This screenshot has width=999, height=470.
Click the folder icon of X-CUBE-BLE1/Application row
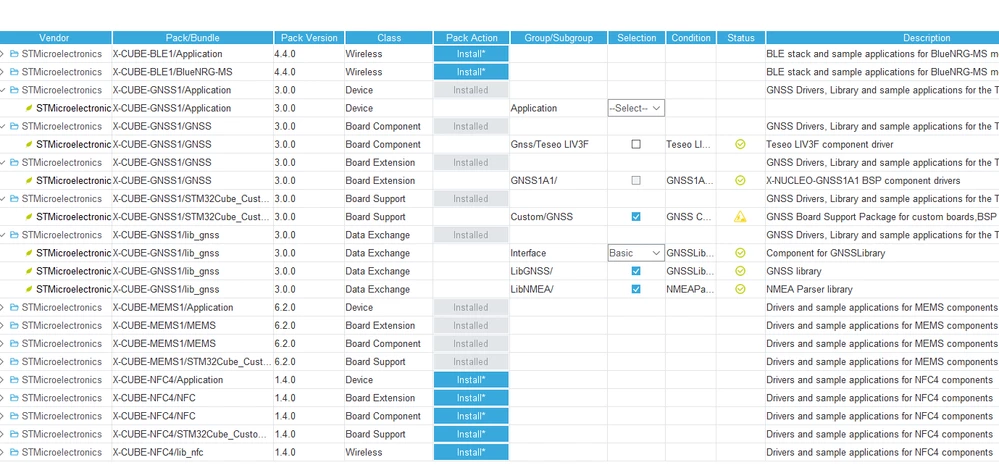tap(14, 54)
